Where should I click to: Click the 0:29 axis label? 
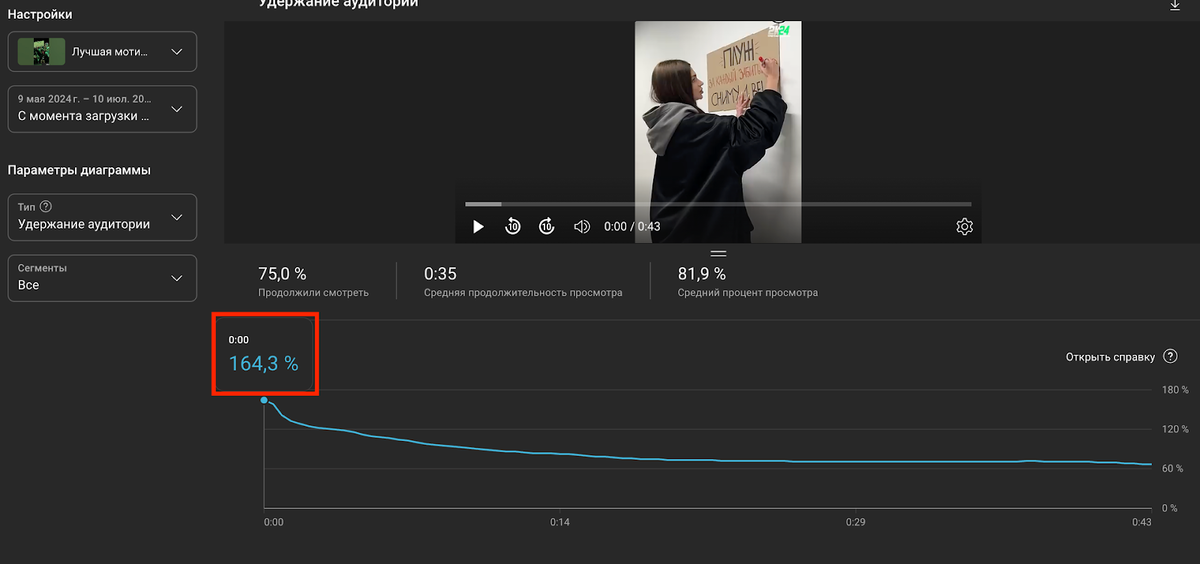[x=856, y=523]
